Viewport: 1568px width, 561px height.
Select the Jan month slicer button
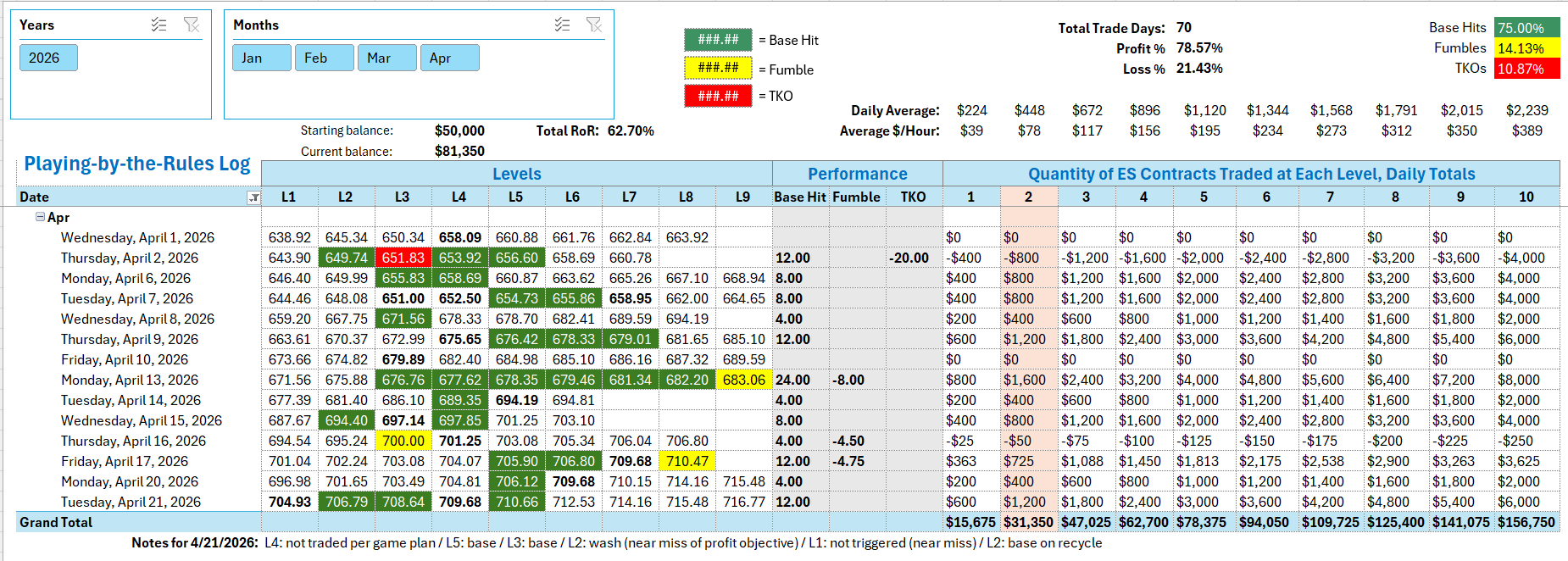coord(262,58)
